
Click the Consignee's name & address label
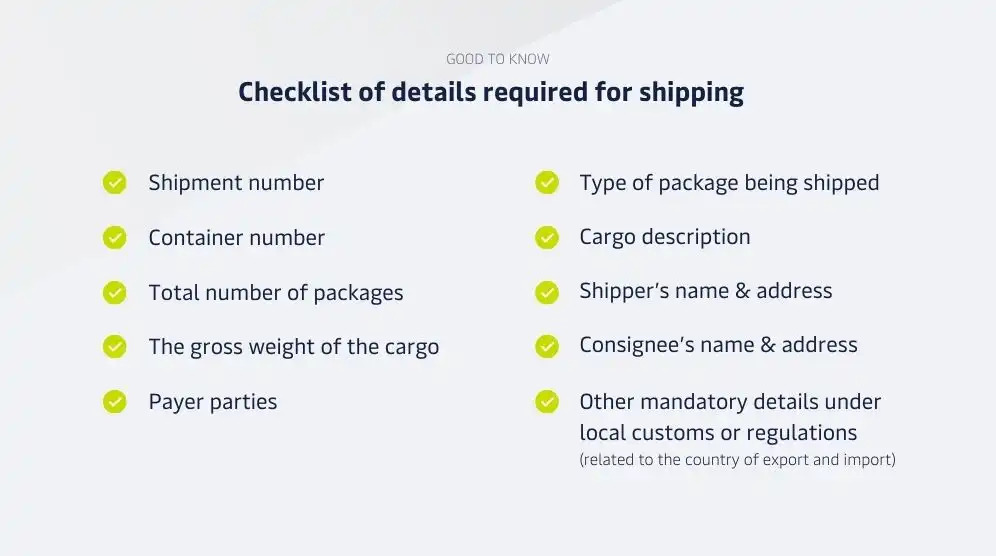tap(718, 345)
